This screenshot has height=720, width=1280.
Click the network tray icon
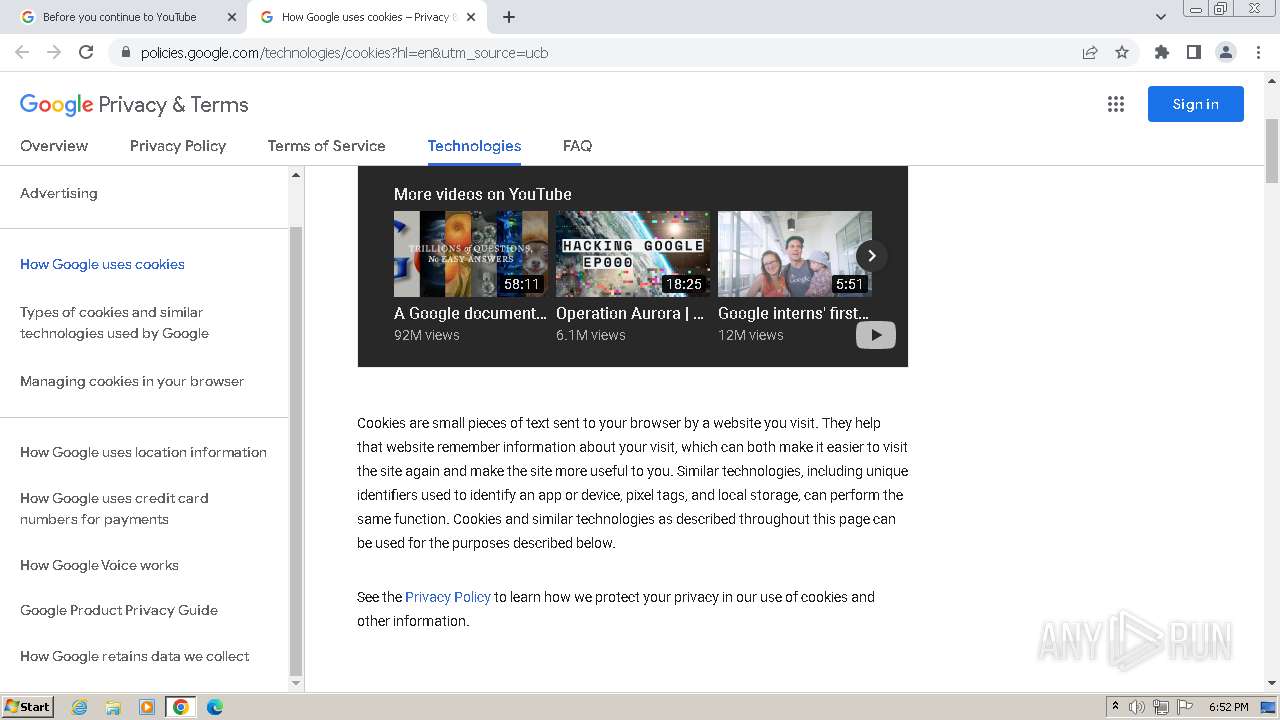tap(1161, 707)
